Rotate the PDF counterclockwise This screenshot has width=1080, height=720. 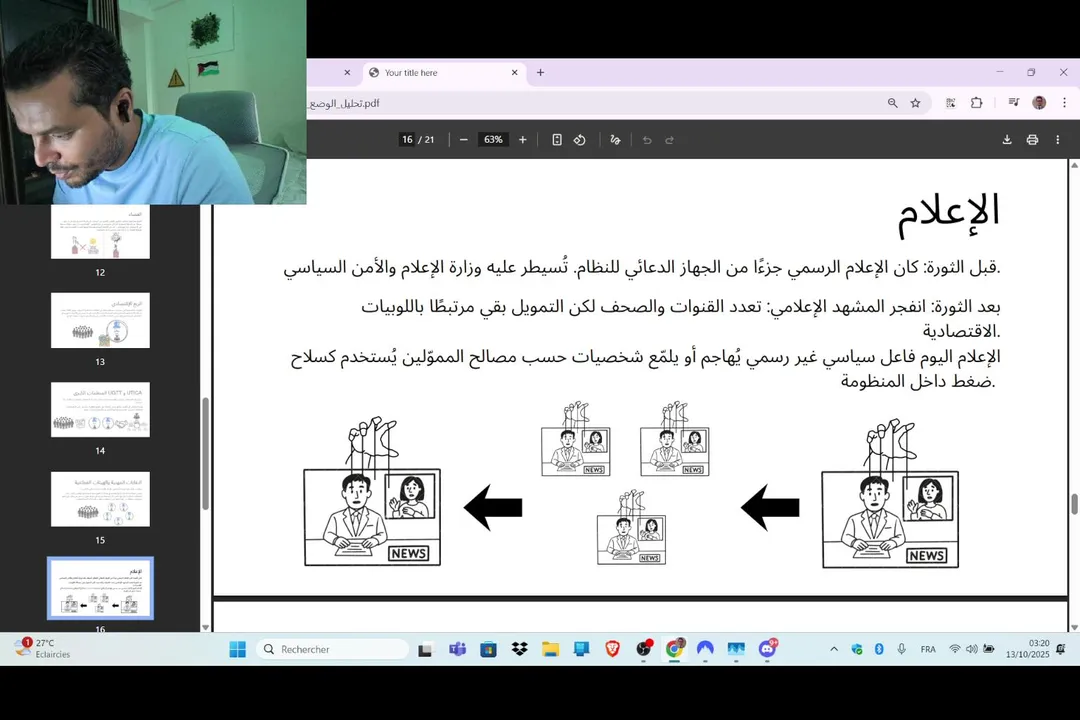(x=579, y=140)
